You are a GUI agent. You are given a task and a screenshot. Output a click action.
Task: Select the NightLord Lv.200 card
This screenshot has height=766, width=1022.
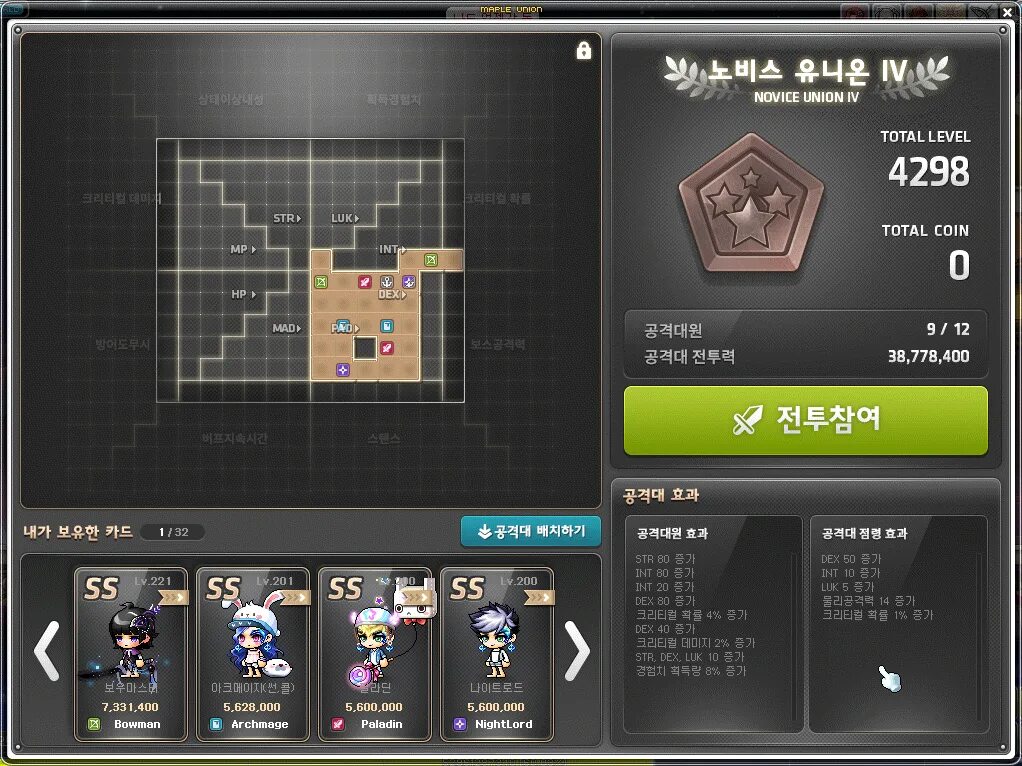point(496,654)
